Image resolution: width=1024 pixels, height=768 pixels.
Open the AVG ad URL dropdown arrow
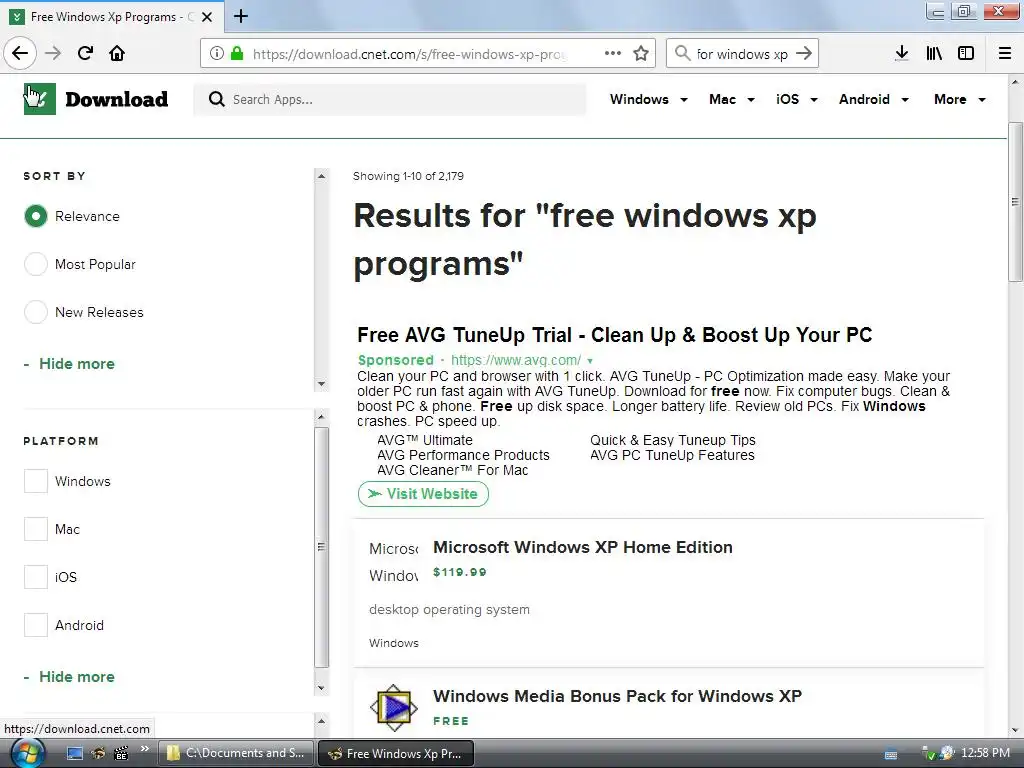click(590, 360)
